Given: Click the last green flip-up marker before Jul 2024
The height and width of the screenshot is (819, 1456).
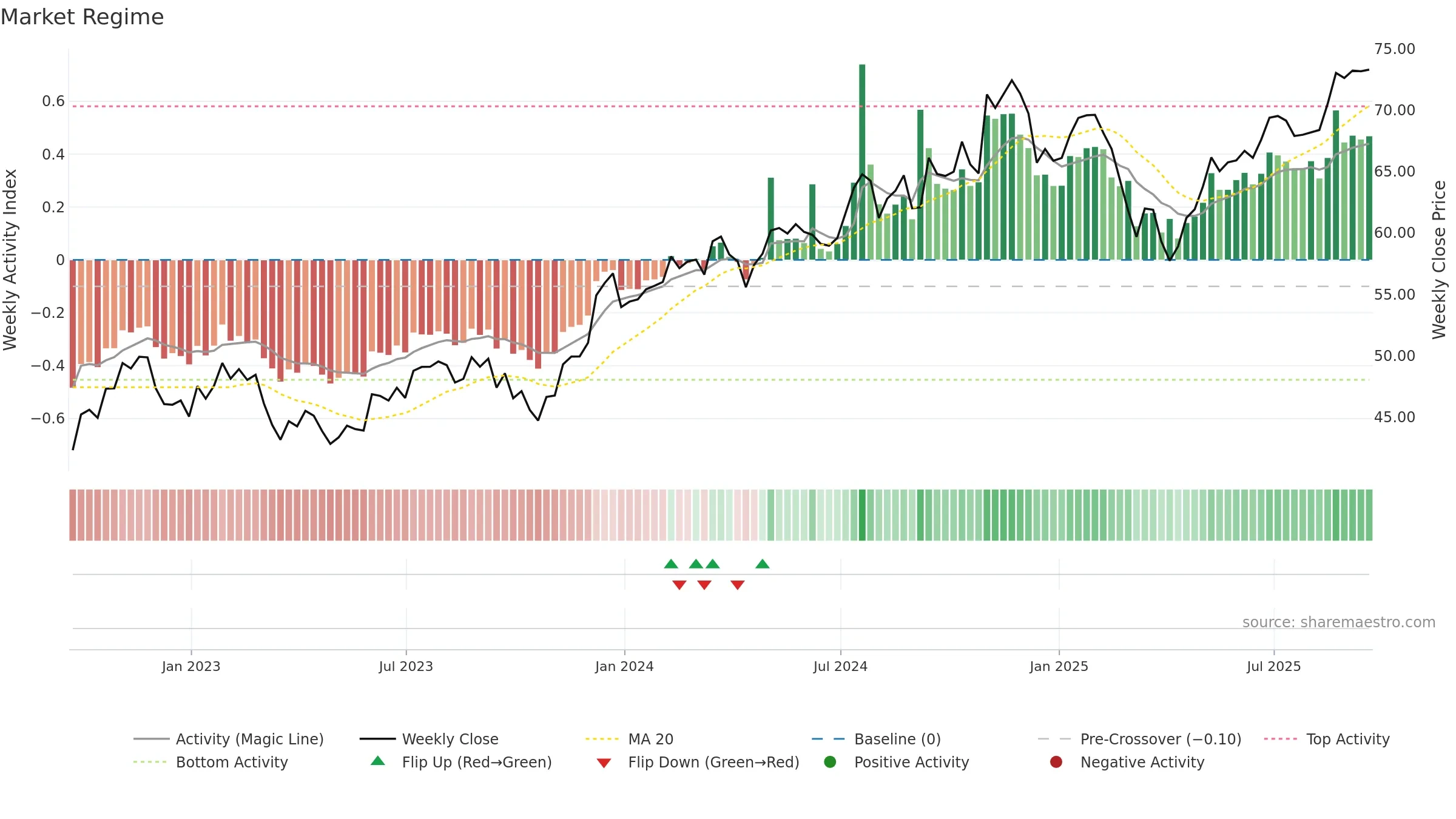Looking at the screenshot, I should click(x=763, y=564).
